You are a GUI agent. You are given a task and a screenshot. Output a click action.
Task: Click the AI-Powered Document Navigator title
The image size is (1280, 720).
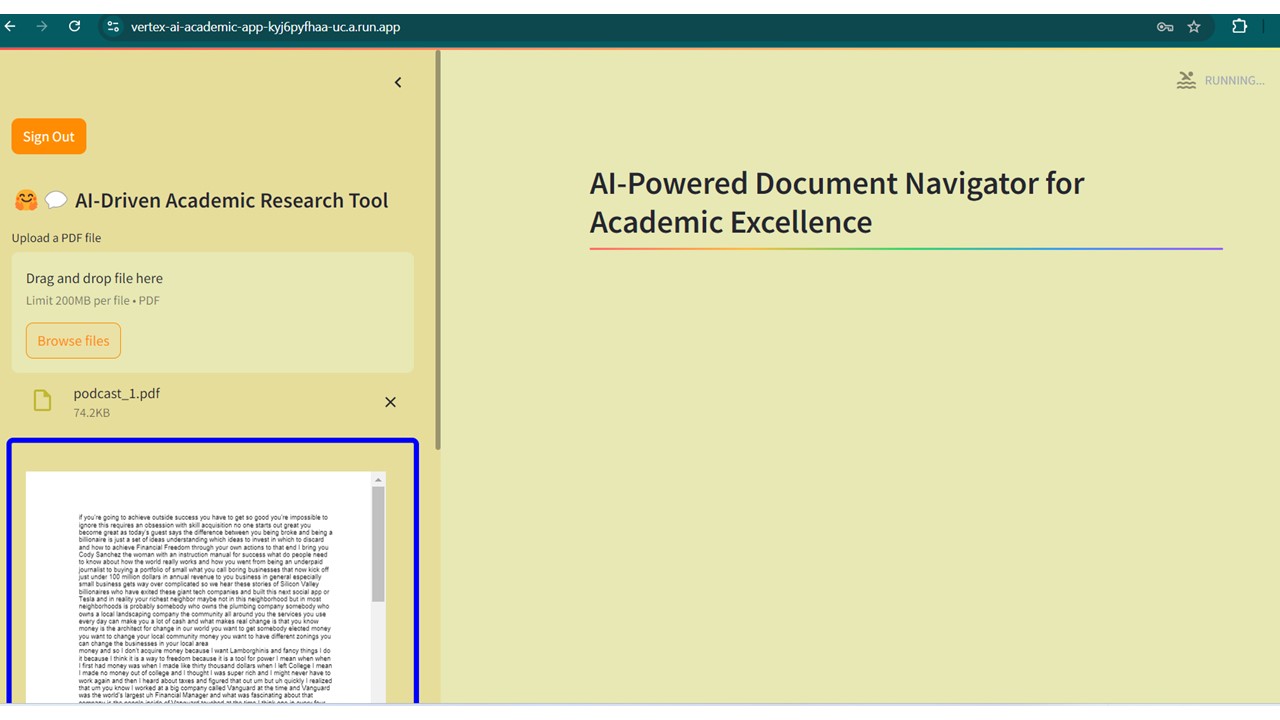[x=837, y=202]
